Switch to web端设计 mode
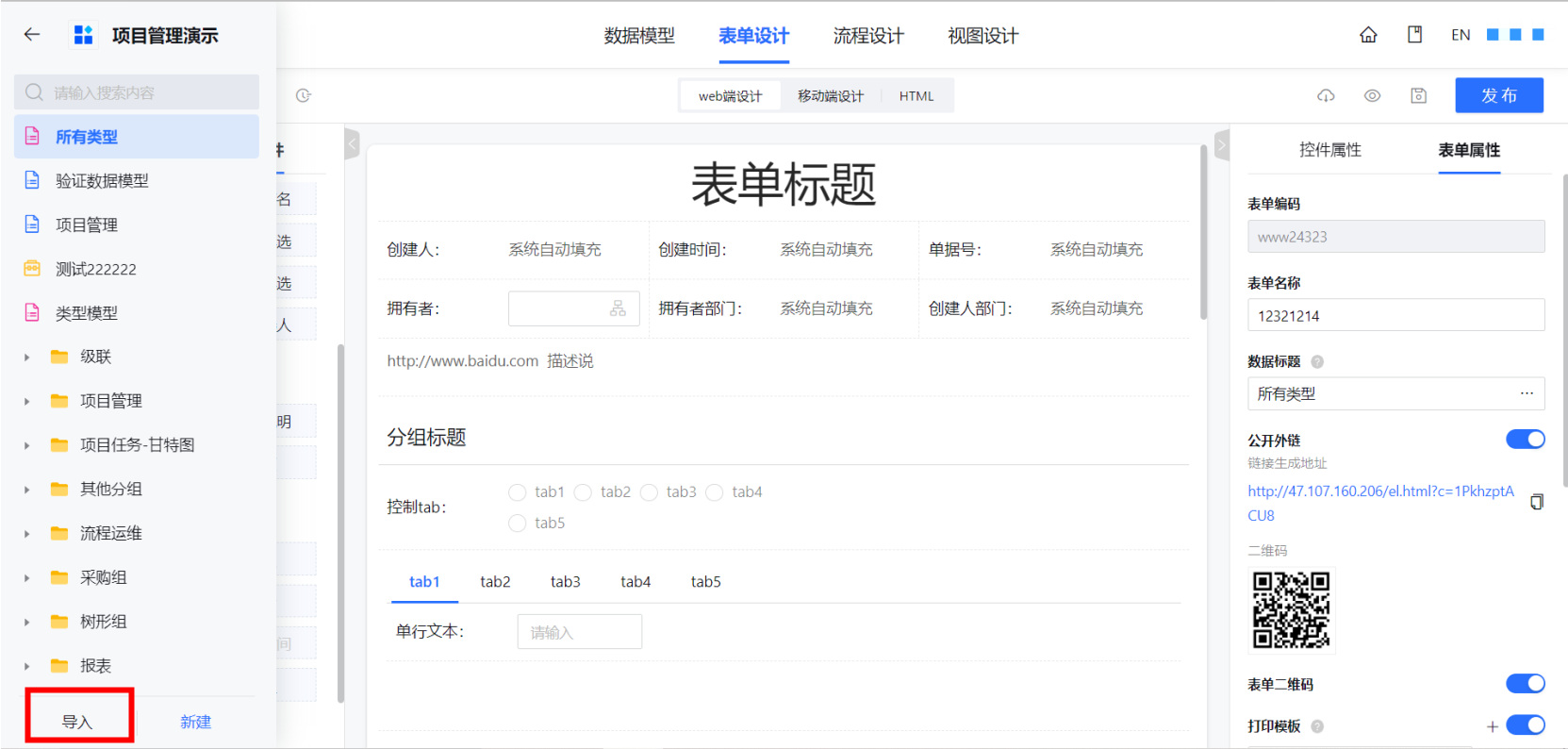The height and width of the screenshot is (749, 1568). click(730, 96)
